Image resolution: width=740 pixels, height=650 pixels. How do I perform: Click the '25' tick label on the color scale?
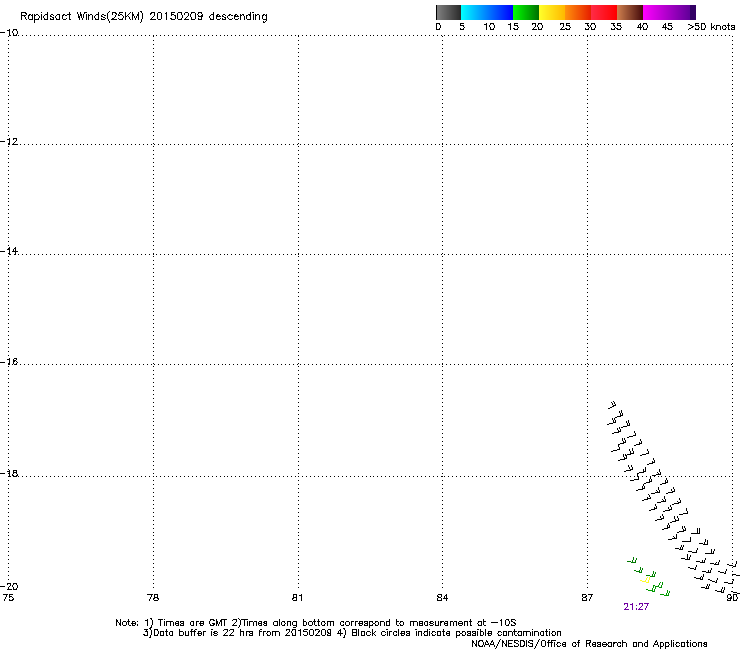[565, 27]
